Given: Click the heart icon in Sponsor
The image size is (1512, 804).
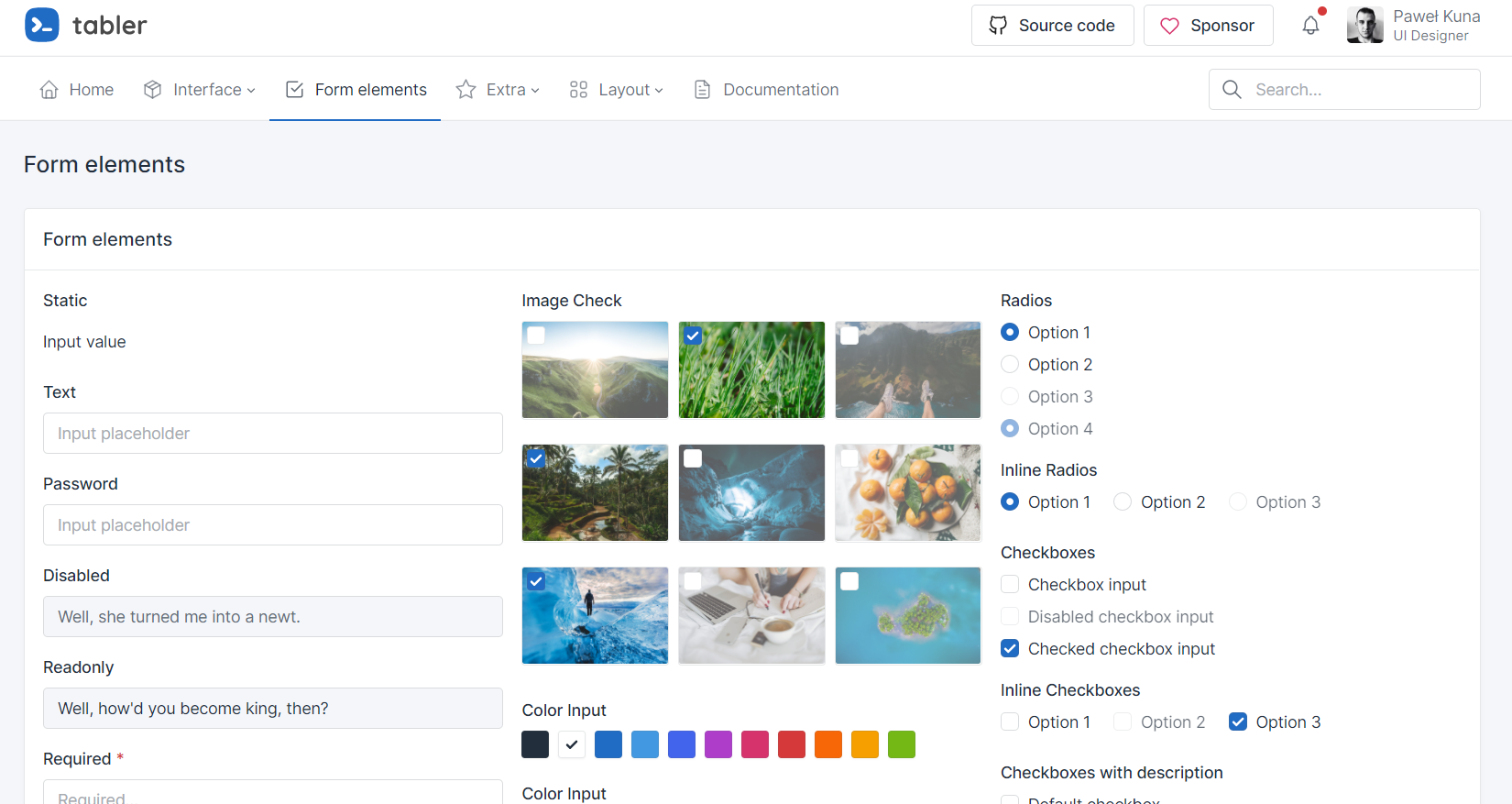Looking at the screenshot, I should [x=1170, y=26].
